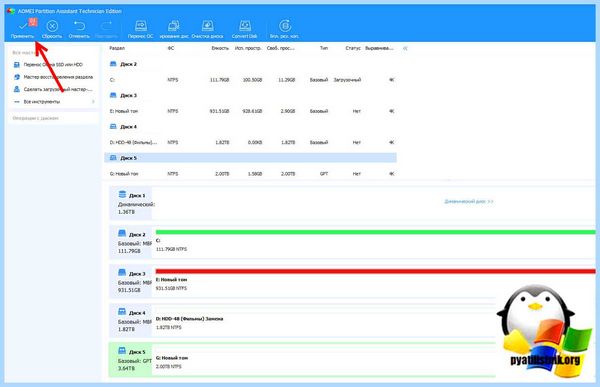Sort by the Емкость column header
The width and height of the screenshot is (600, 387).
[x=220, y=48]
